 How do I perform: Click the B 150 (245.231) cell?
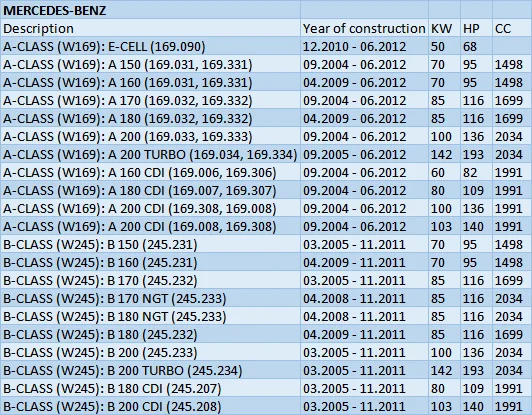150,244
